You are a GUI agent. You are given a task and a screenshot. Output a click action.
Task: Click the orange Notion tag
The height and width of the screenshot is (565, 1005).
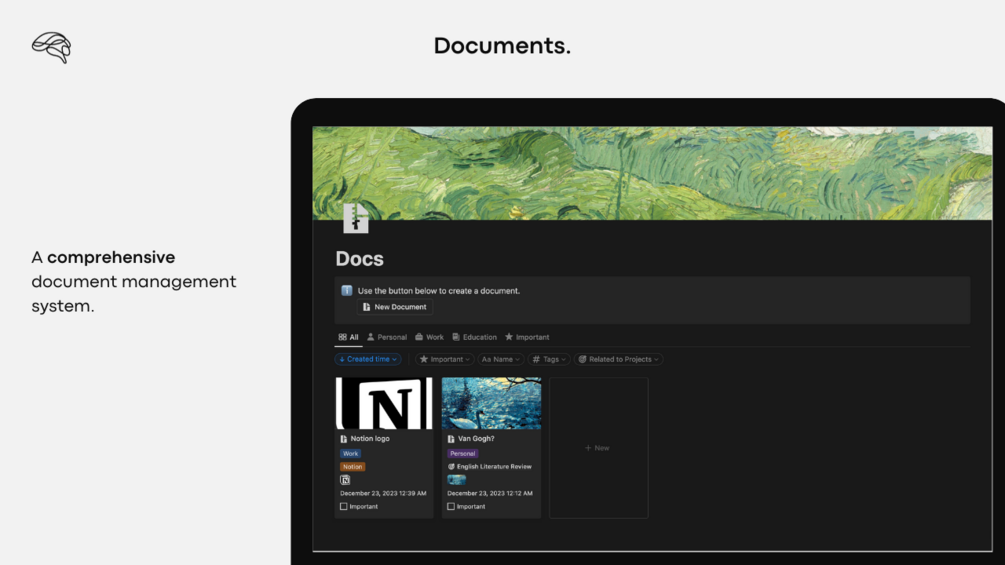pos(353,467)
